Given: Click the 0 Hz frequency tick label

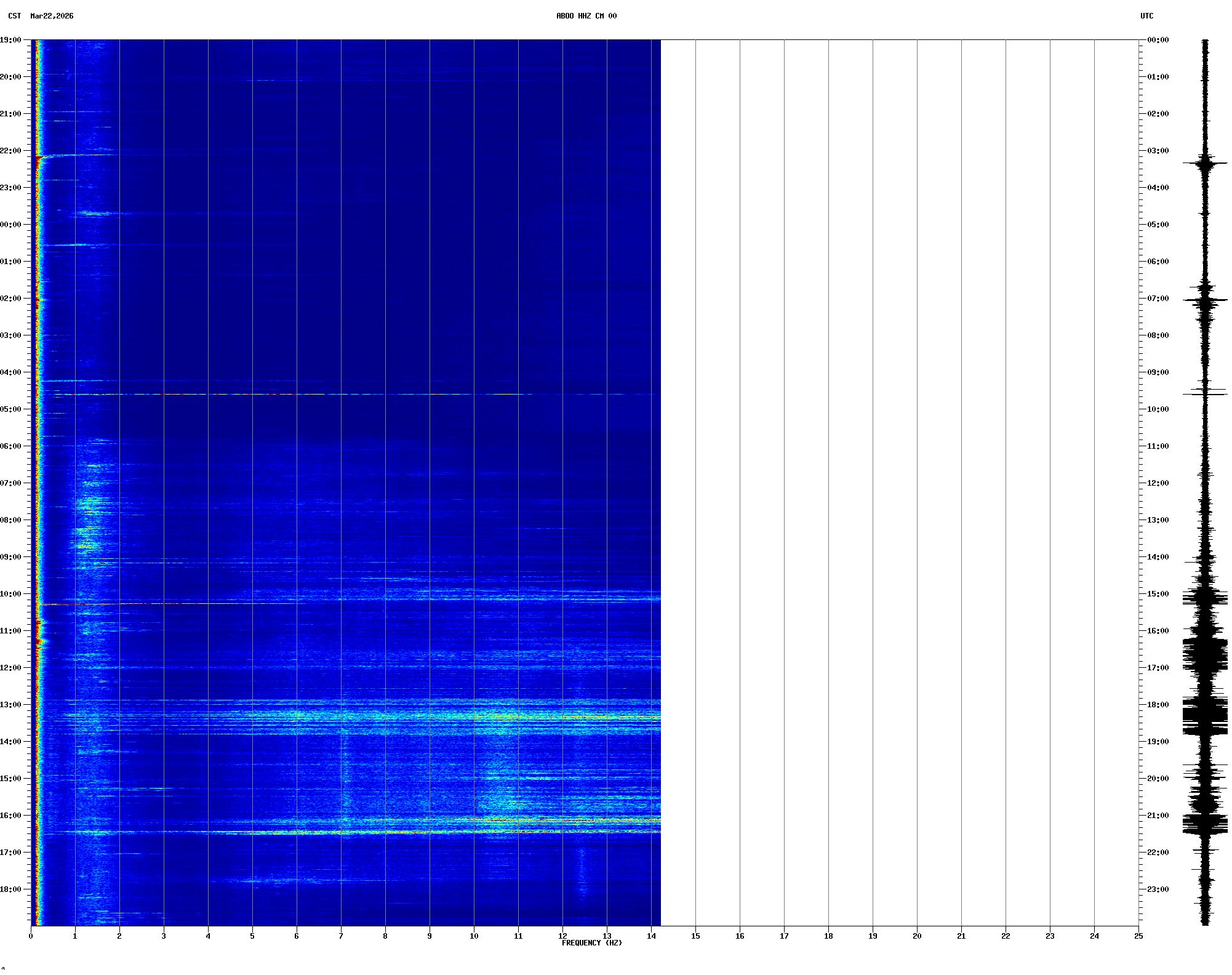Looking at the screenshot, I should coord(31,936).
